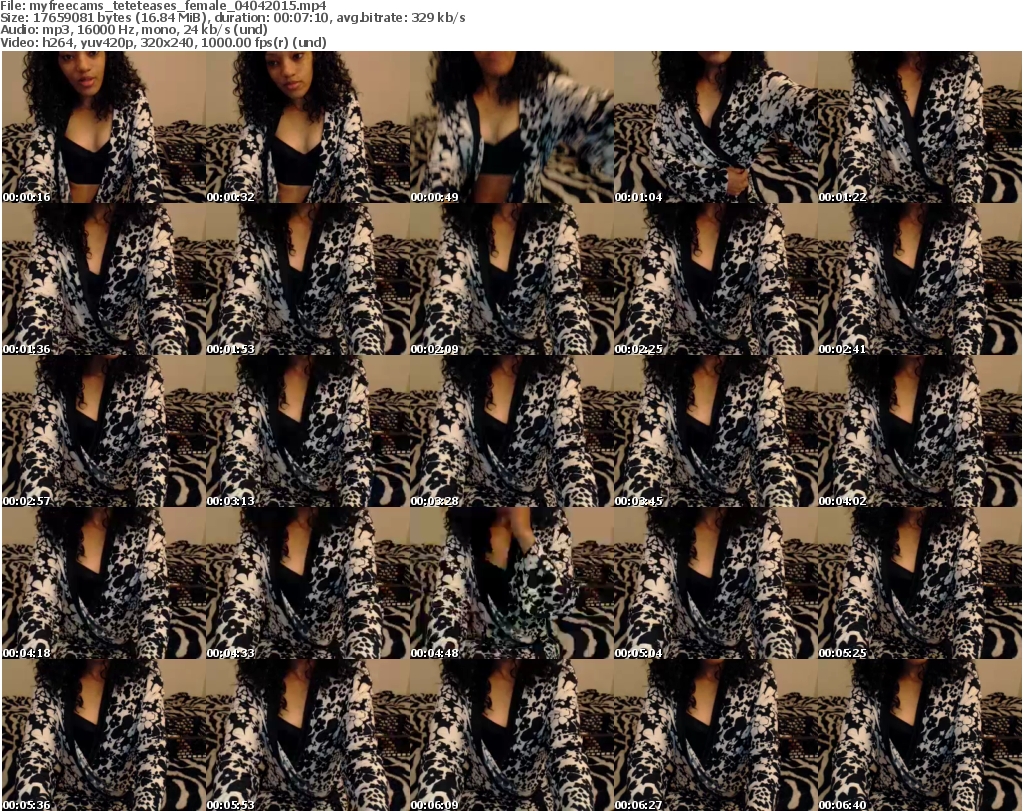Viewport: 1024px width, 811px height.
Task: Choose the frame stamped 00:04:18
Action: pos(104,584)
